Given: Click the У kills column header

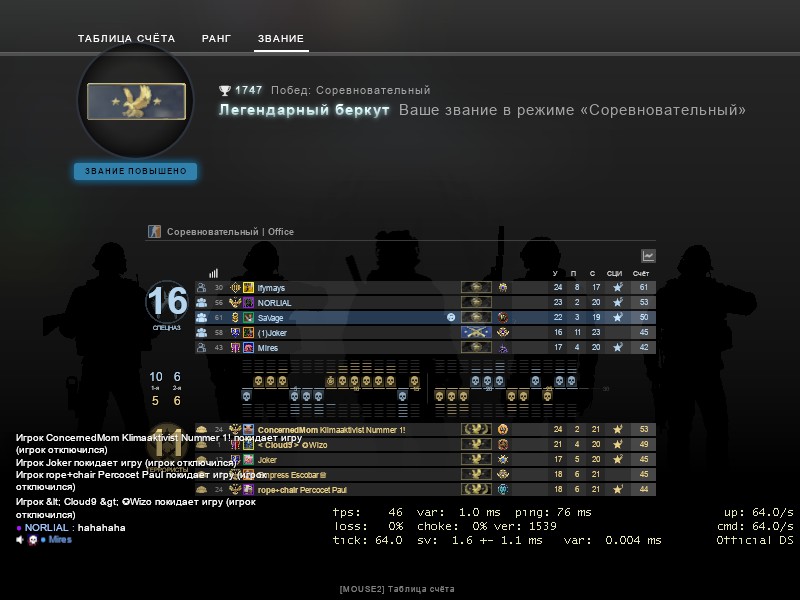Looking at the screenshot, I should coord(555,273).
